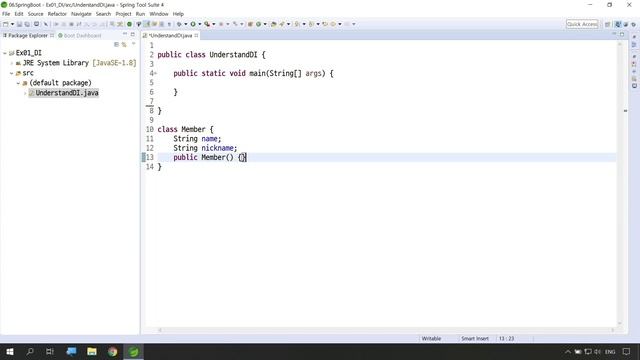This screenshot has width=640, height=360.
Task: Click the Debug bug toolbar icon
Action: 179,24
